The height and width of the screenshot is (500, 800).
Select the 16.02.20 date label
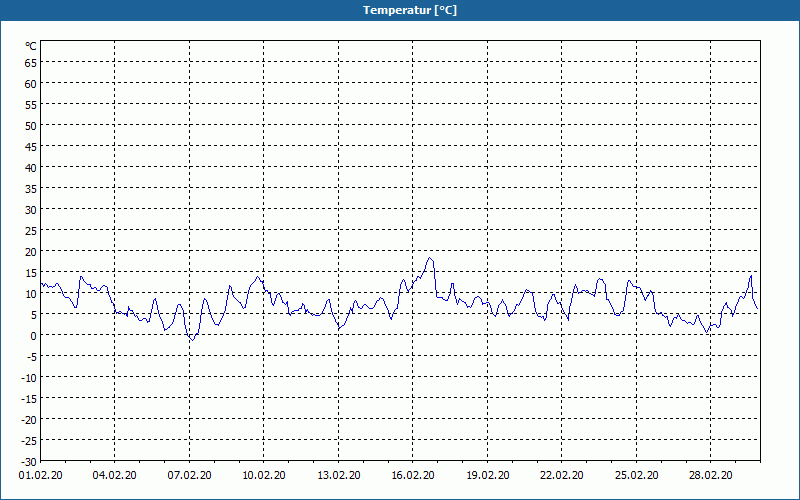pos(413,475)
